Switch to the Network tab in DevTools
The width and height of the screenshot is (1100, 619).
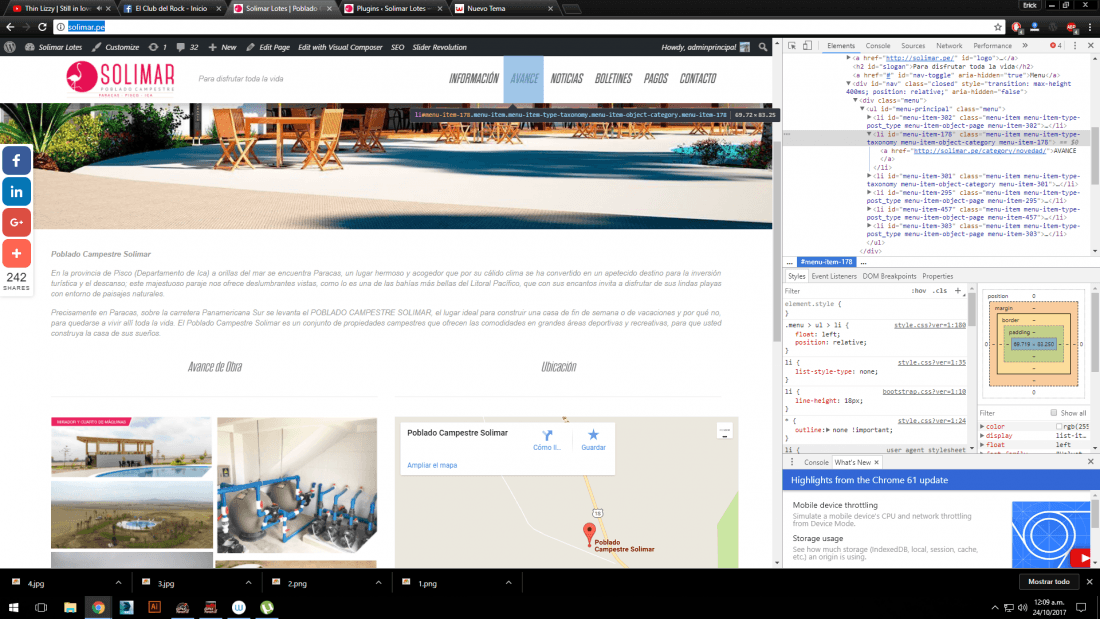pos(949,46)
